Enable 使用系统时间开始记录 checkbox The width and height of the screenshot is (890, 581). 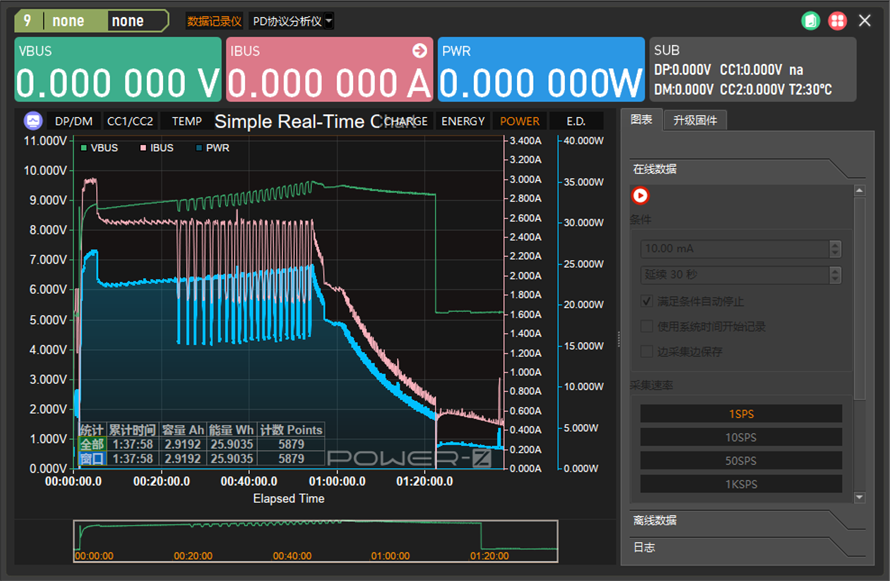click(646, 326)
